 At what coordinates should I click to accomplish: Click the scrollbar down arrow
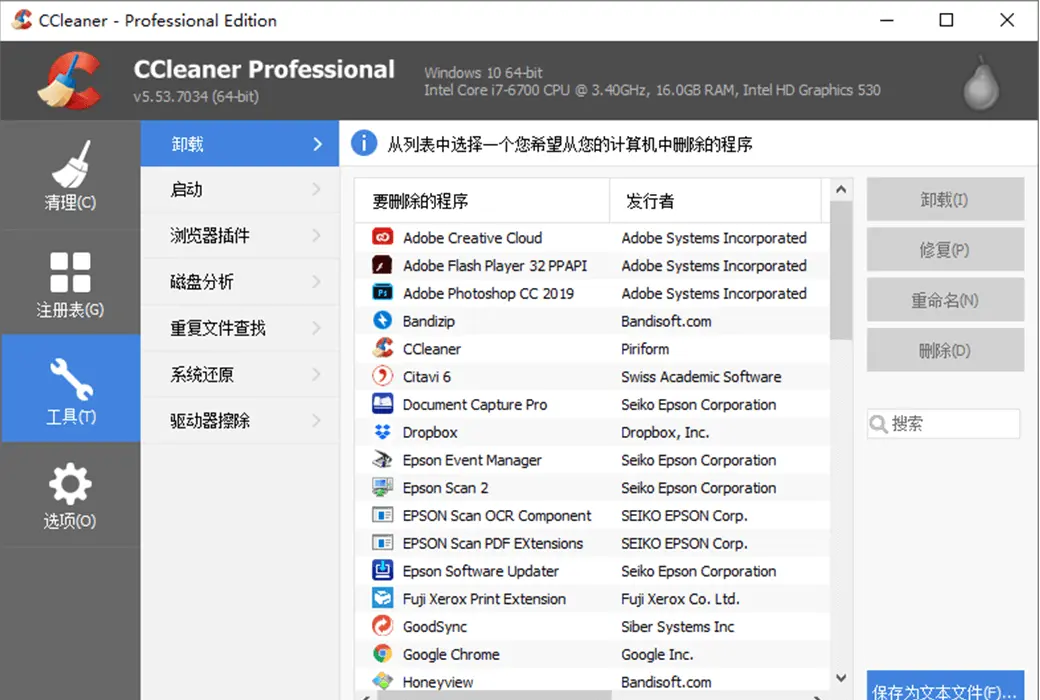[x=841, y=677]
